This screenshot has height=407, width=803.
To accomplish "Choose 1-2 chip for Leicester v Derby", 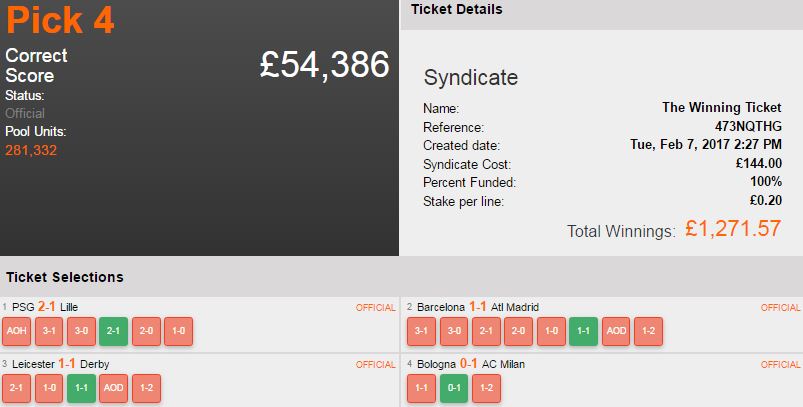I will [145, 388].
